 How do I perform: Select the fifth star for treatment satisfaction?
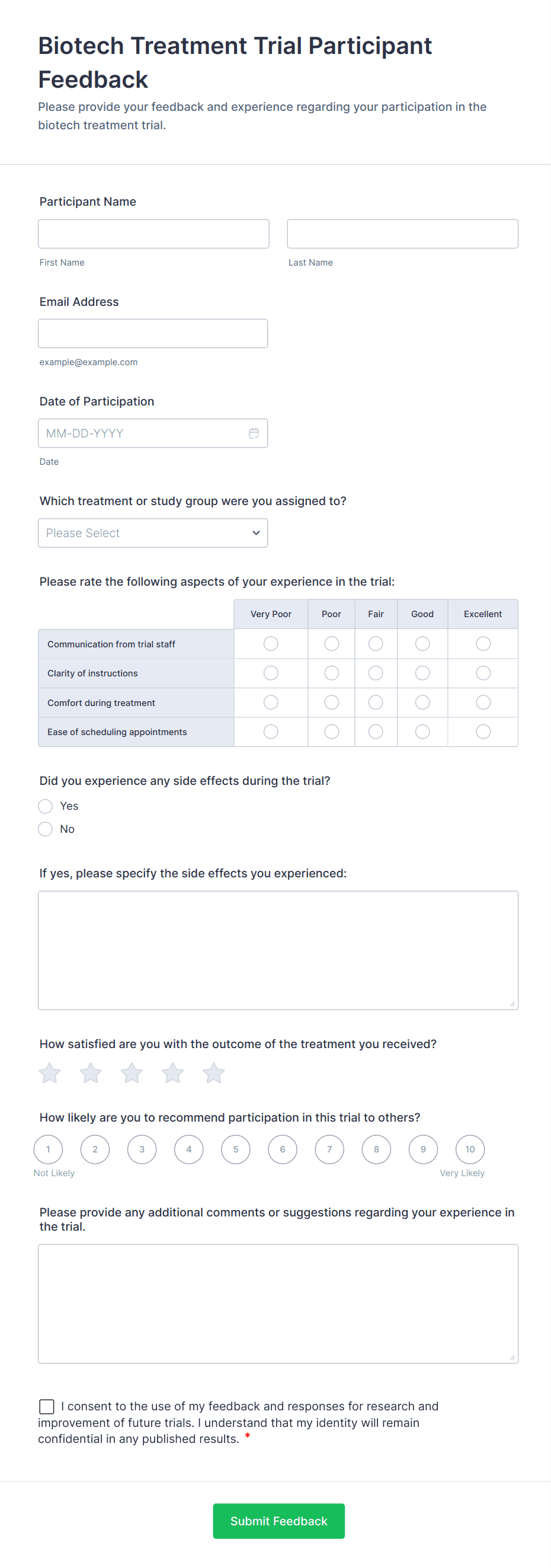click(213, 1073)
